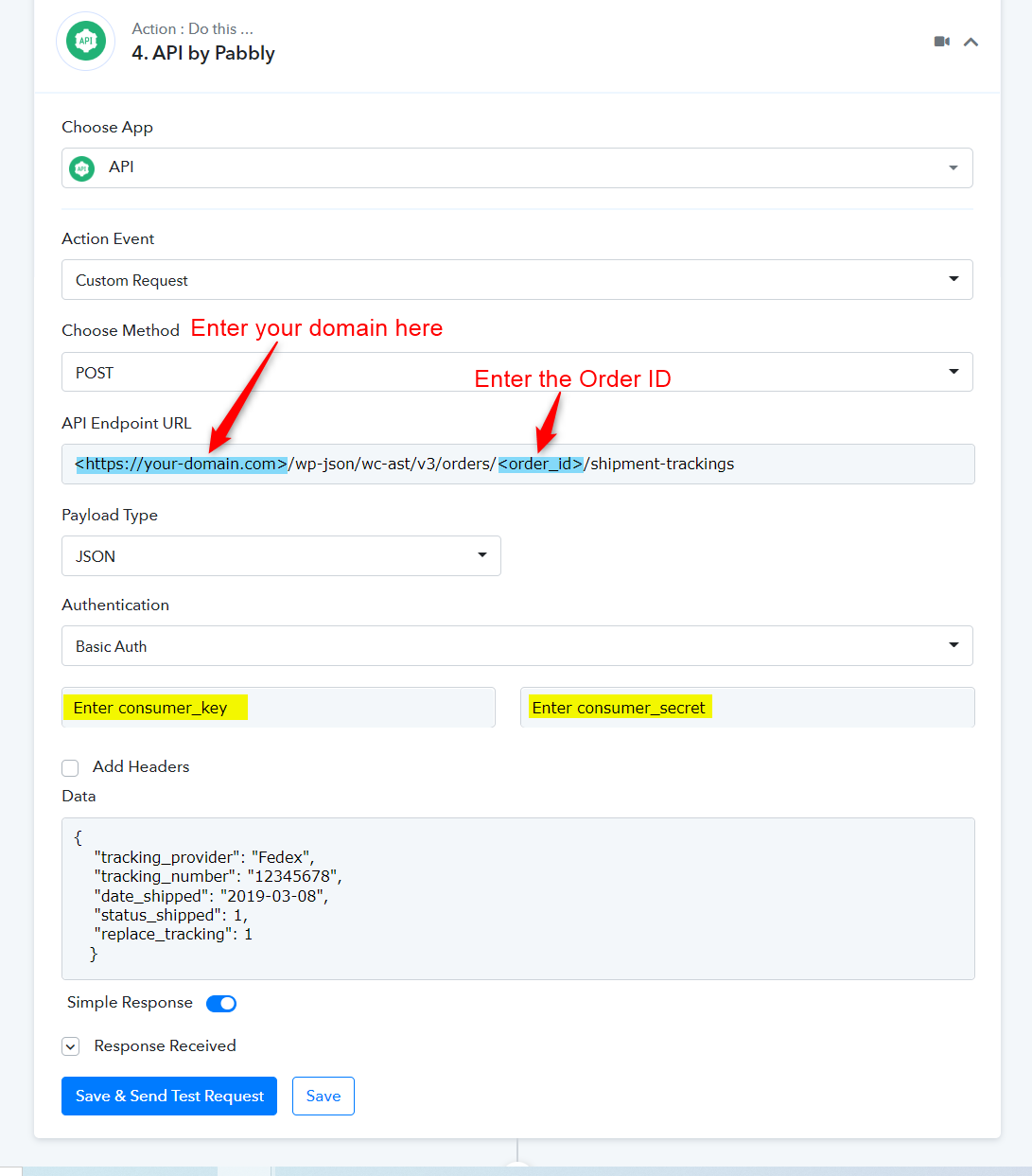Click the Response Received label

pos(165,1045)
